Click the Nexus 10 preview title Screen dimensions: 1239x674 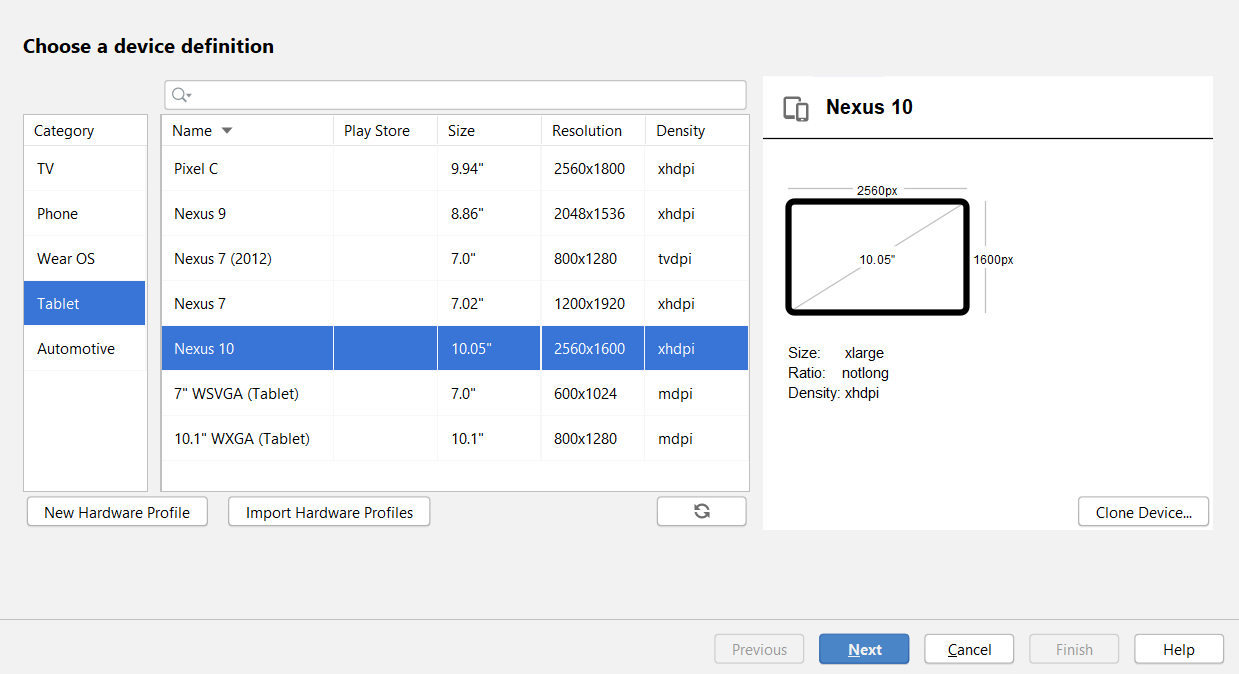coord(869,108)
